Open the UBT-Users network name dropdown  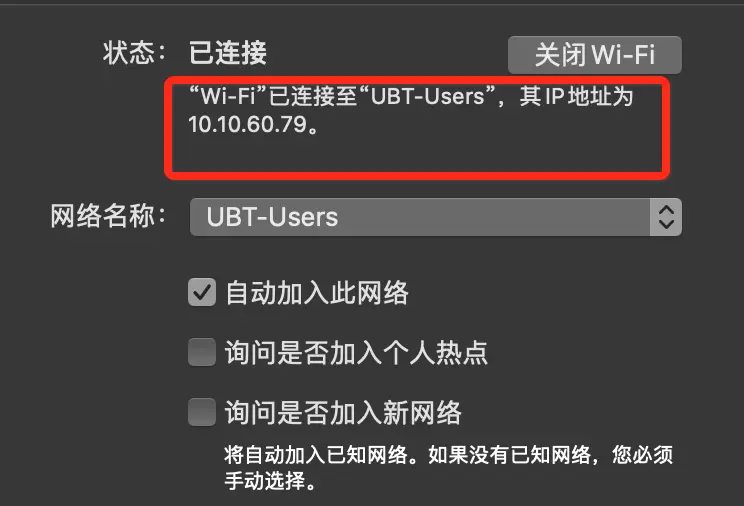click(x=436, y=217)
